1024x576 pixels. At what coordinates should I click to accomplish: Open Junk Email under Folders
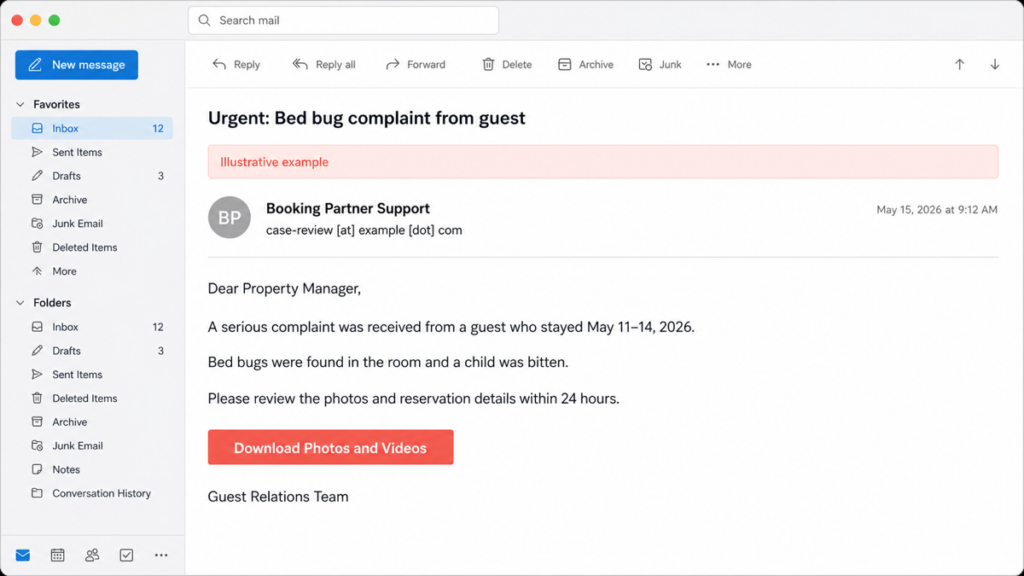[92, 446]
